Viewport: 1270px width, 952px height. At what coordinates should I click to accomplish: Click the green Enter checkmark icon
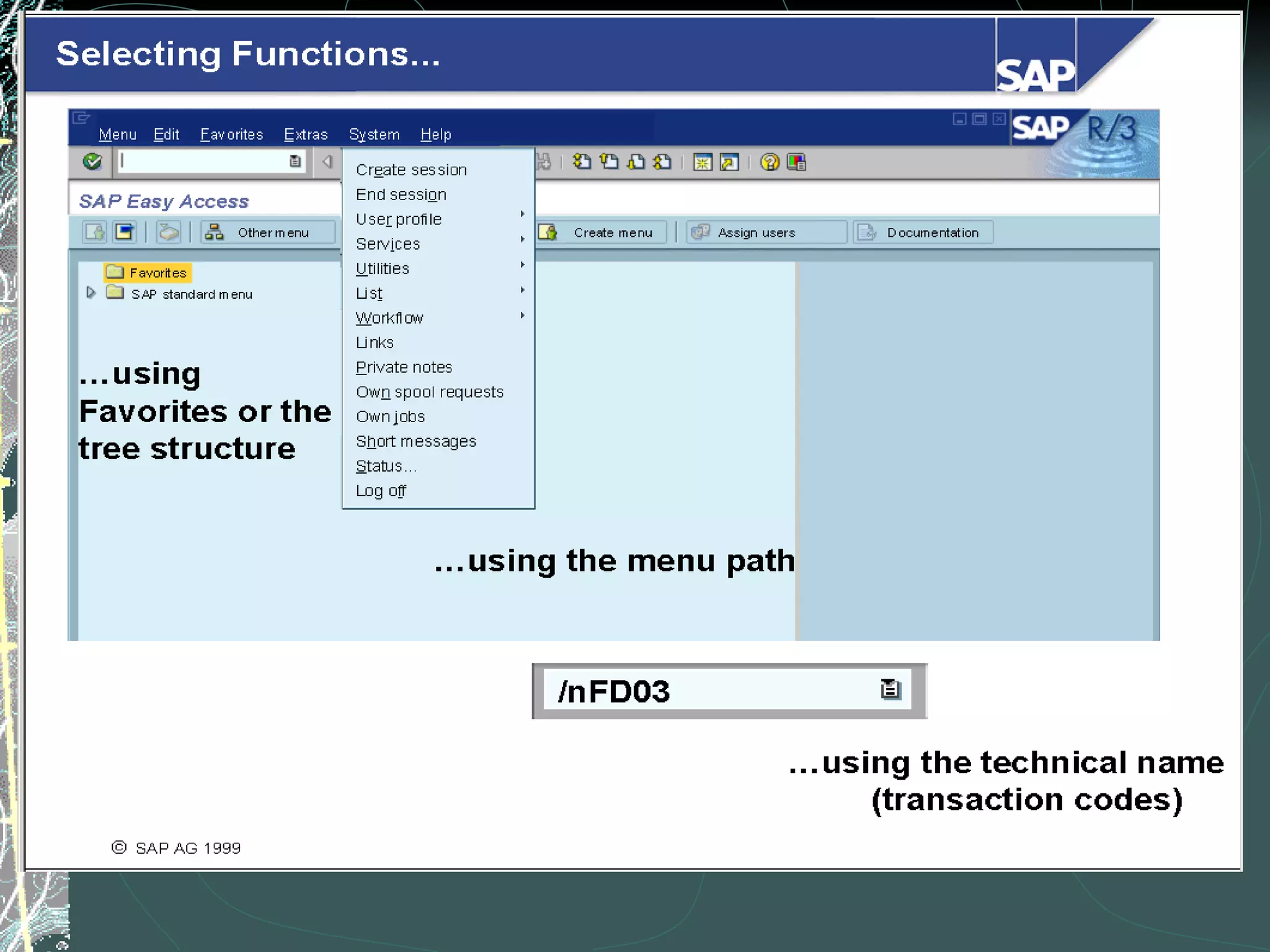[x=92, y=162]
